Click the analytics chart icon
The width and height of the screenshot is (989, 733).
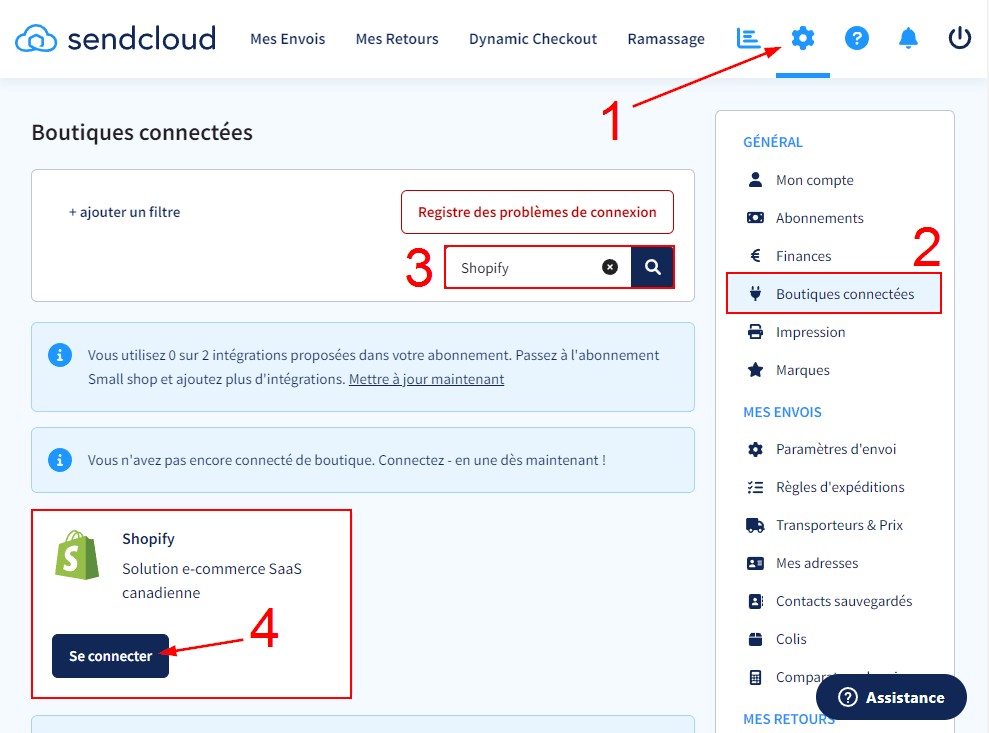coord(749,39)
